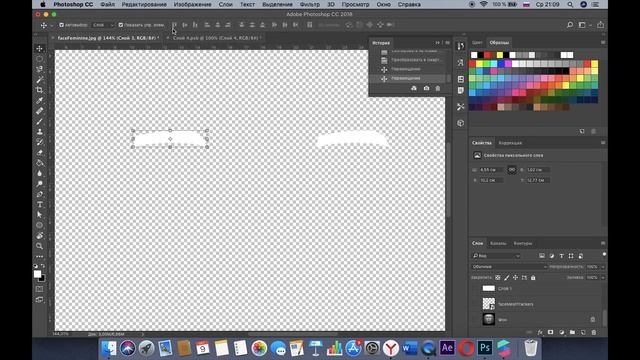Open the Изображение menu

193,4
